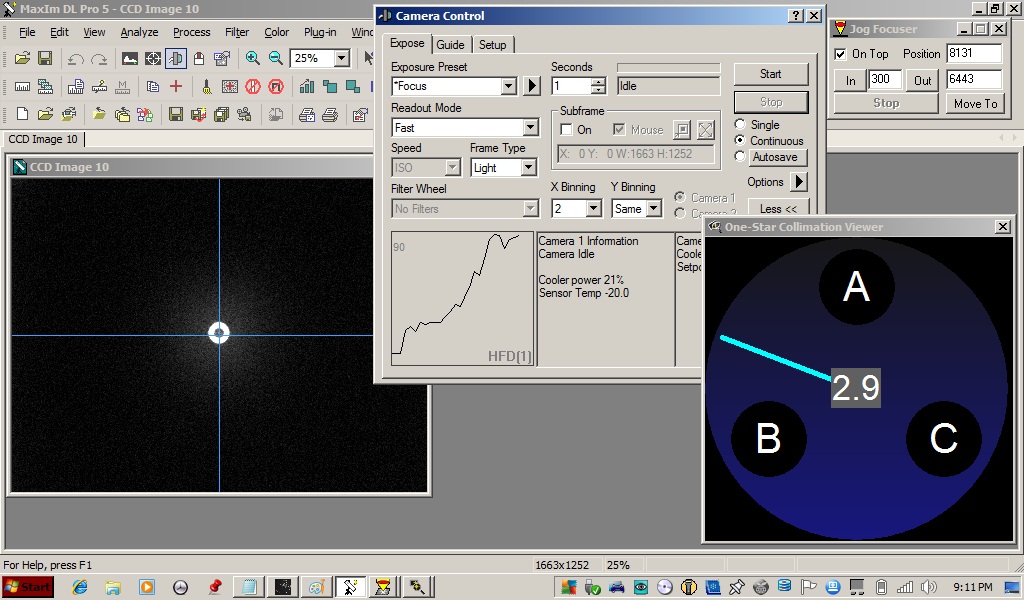
Task: Open the X Binning dropdown
Action: coord(593,209)
